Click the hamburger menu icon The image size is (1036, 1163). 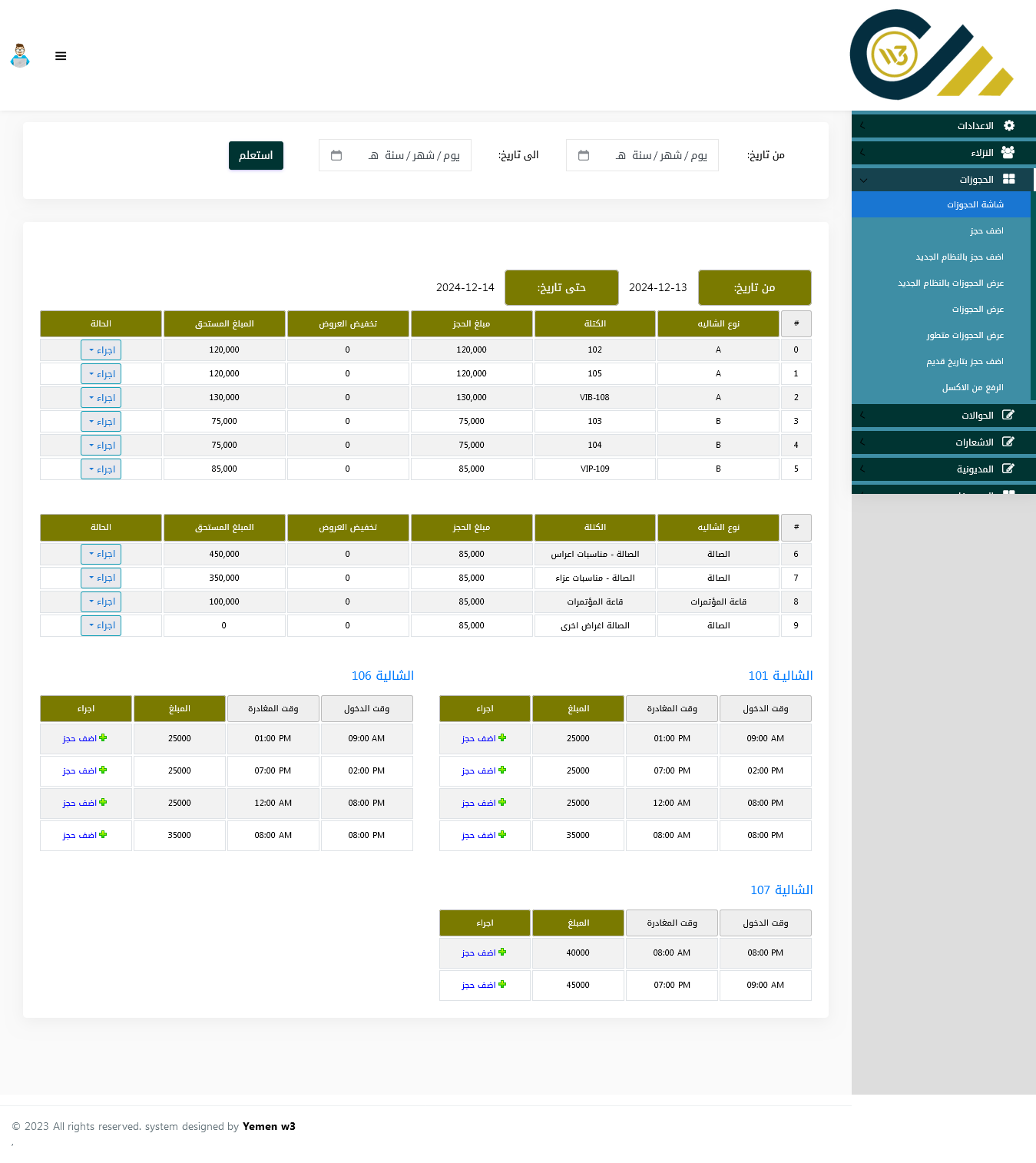(x=61, y=56)
